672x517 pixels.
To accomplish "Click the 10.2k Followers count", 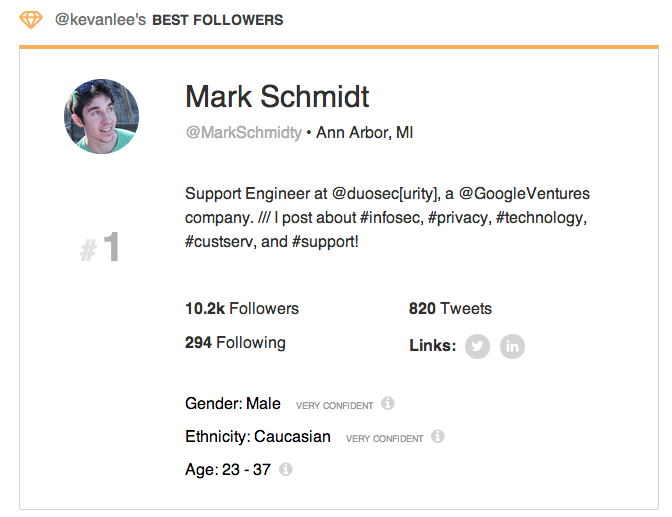I will tap(242, 308).
